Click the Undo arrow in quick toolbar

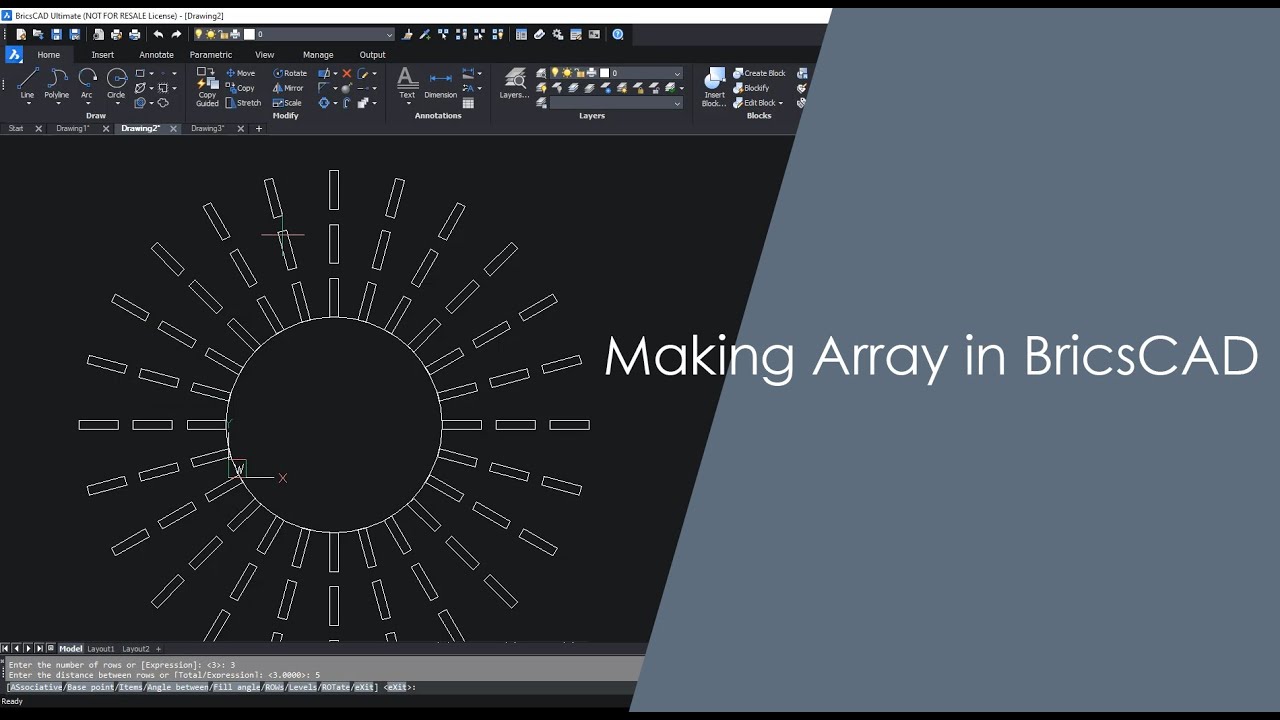click(158, 34)
